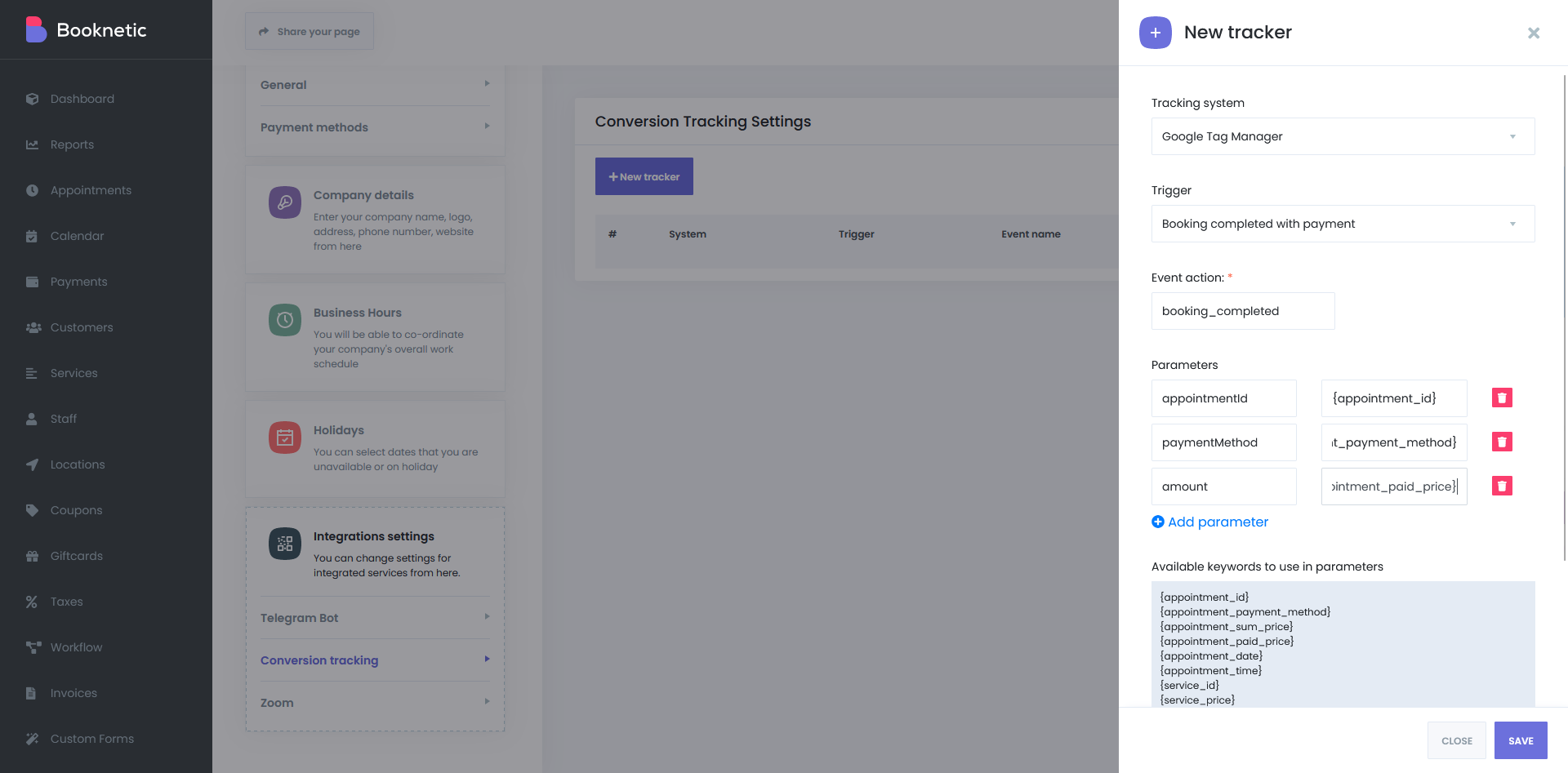The width and height of the screenshot is (1568, 773).
Task: Open the Appointments calendar icon in sidebar
Action: click(33, 190)
